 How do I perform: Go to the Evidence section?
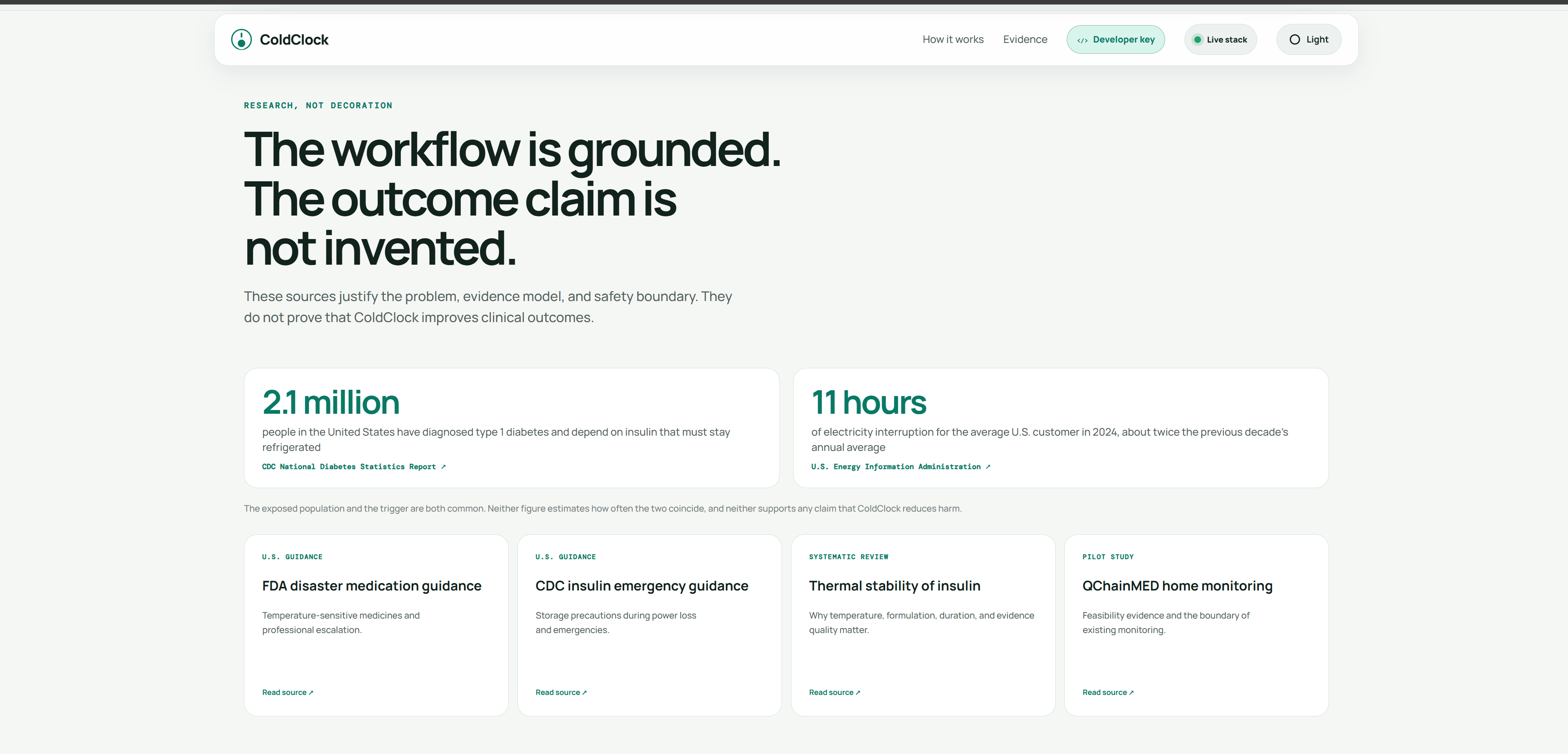1025,40
